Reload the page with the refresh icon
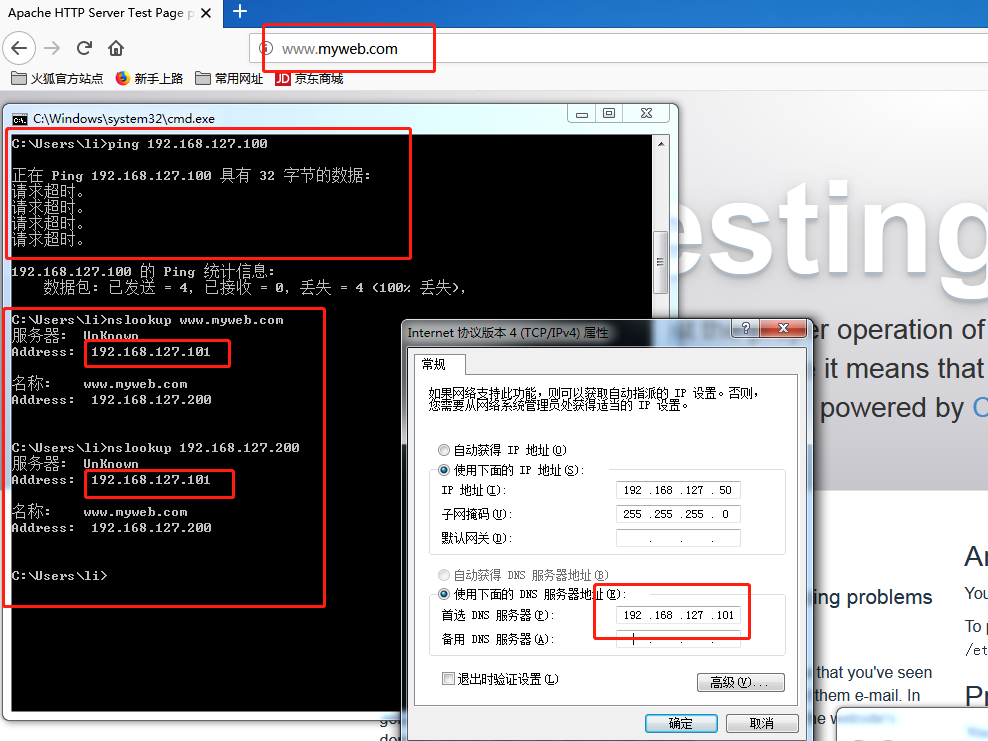This screenshot has width=988, height=741. coord(84,48)
